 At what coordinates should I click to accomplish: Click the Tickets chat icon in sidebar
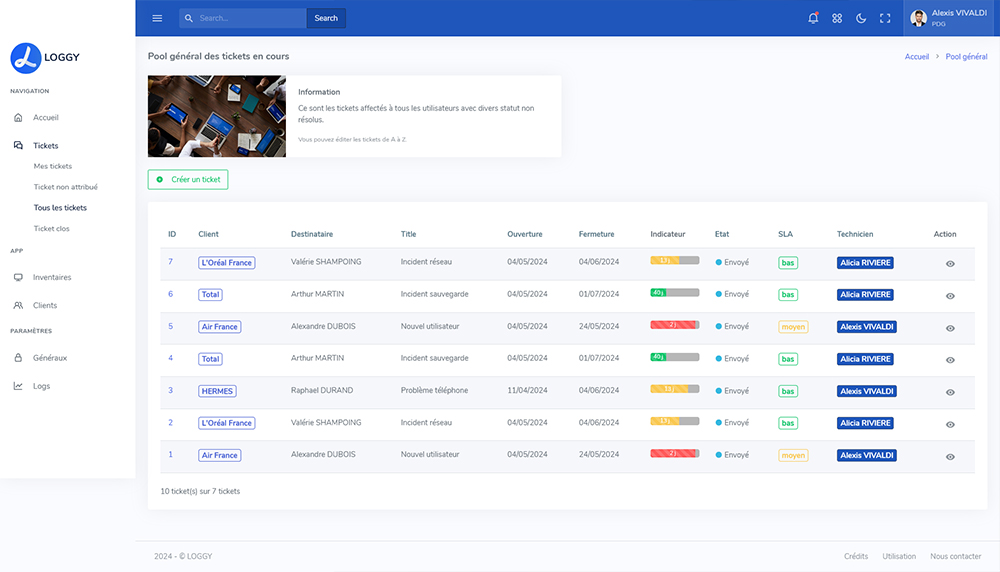[x=18, y=145]
